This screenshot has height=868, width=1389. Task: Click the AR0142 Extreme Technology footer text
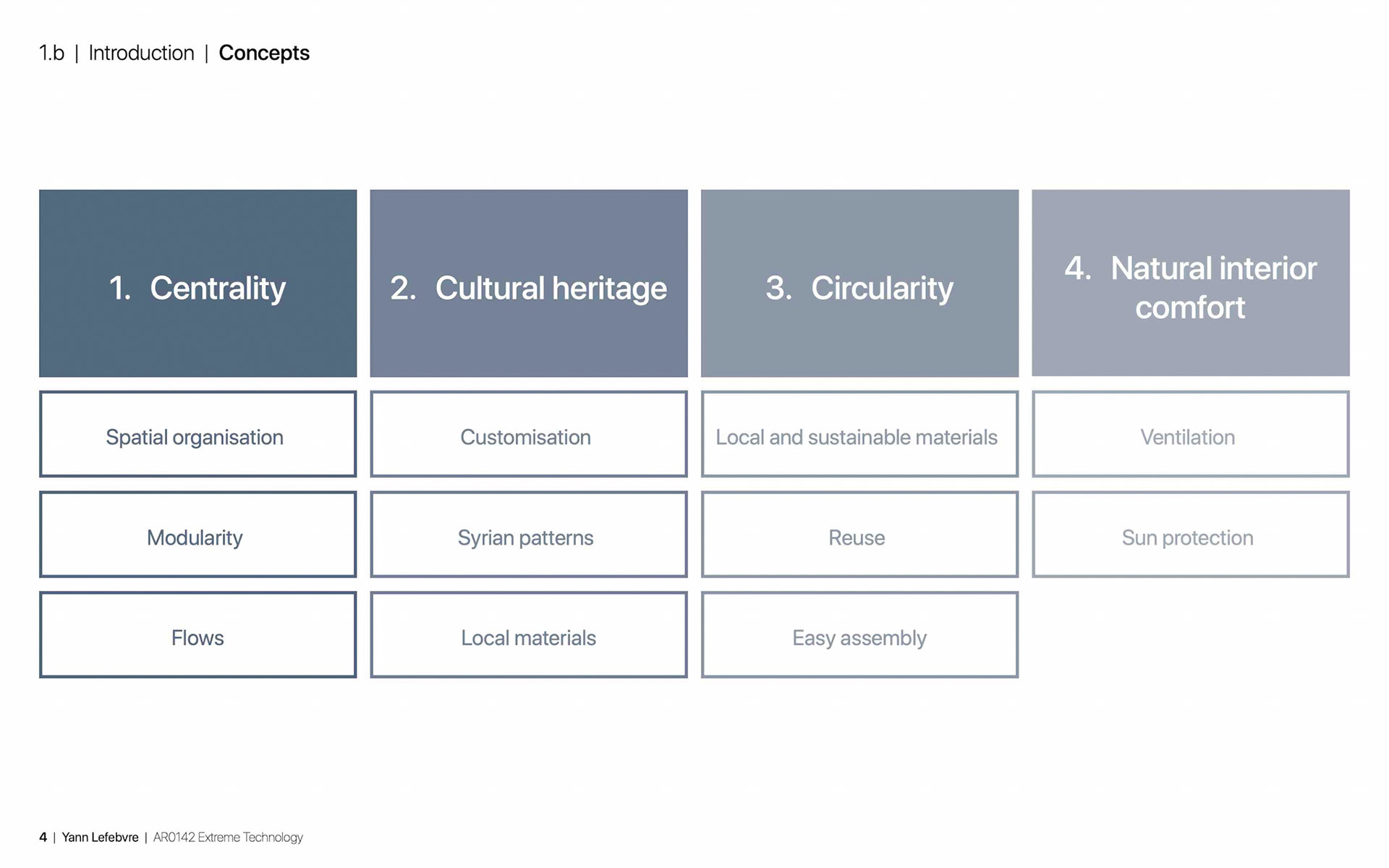click(228, 838)
